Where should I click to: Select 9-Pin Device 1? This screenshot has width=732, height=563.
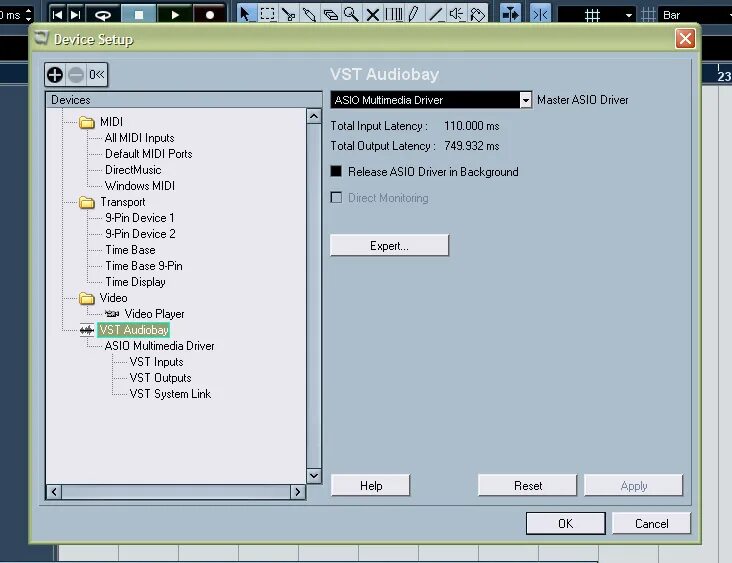click(140, 218)
